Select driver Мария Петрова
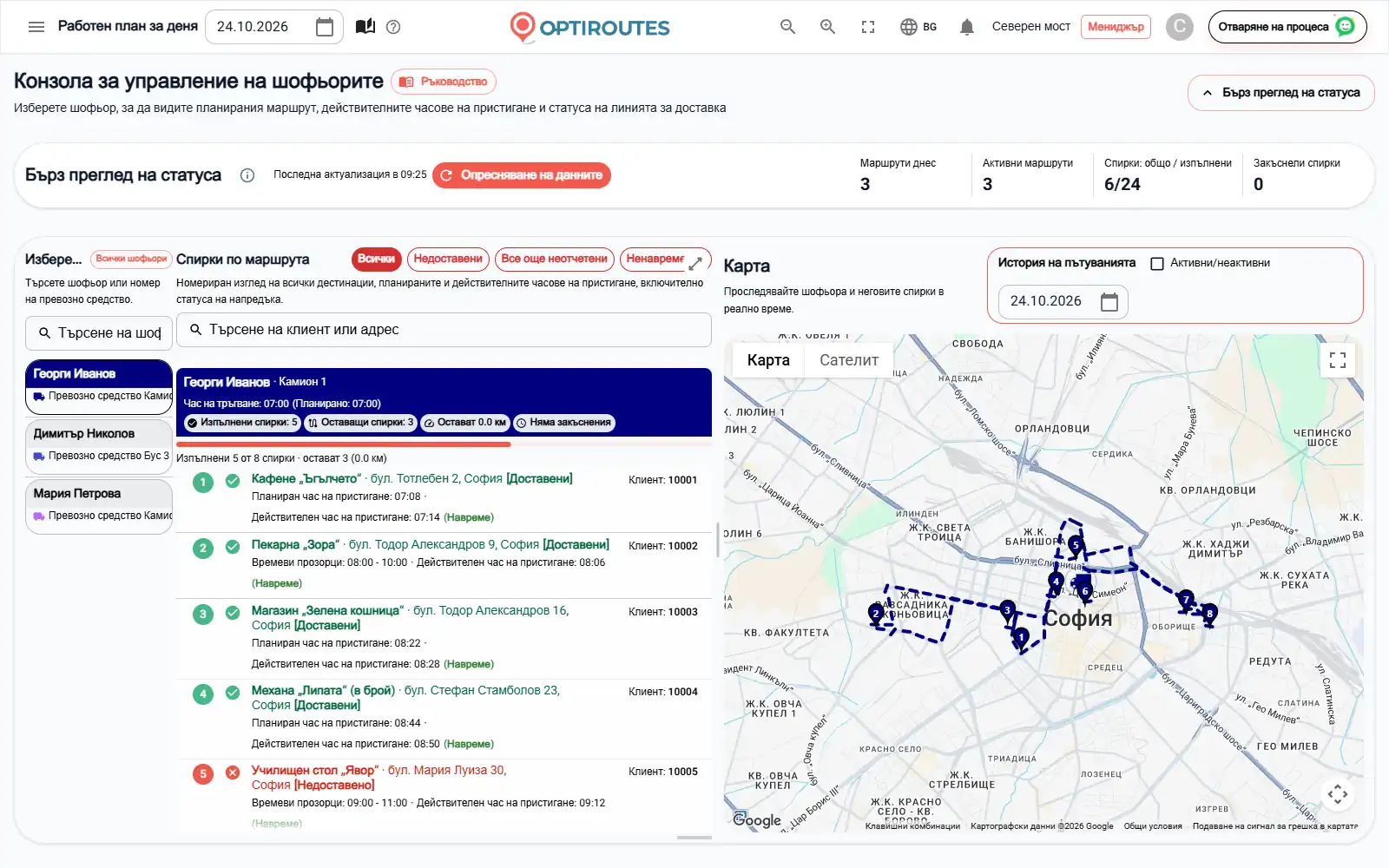The width and height of the screenshot is (1389, 868). coord(99,507)
